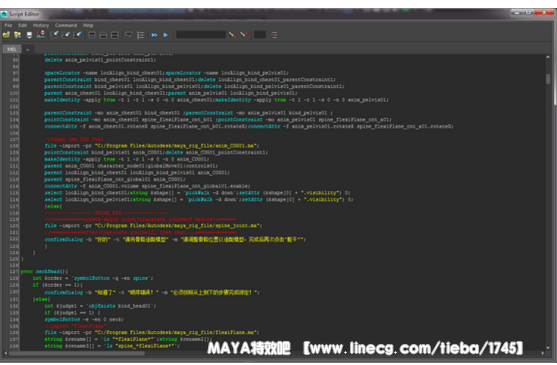Image resolution: width=557 pixels, height=365 pixels.
Task: Toggle Echo All Commands icon
Action: point(129,35)
